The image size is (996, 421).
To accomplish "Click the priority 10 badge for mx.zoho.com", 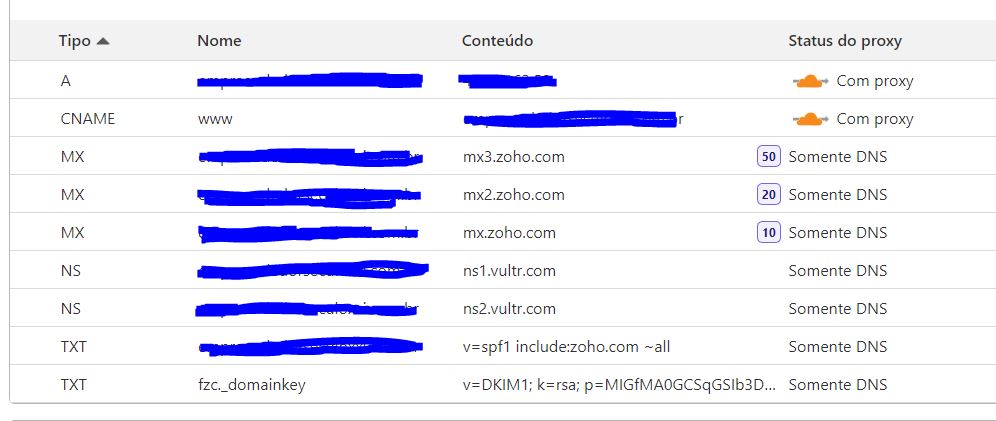I will [x=769, y=233].
